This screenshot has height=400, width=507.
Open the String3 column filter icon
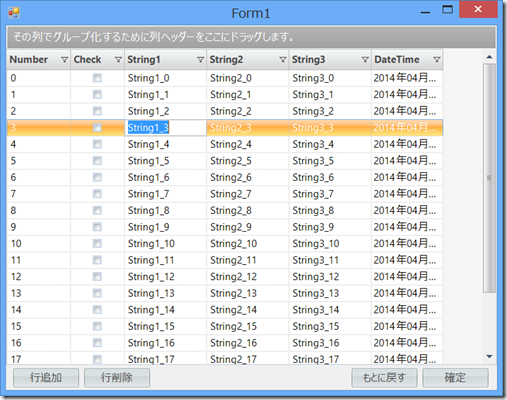(365, 60)
